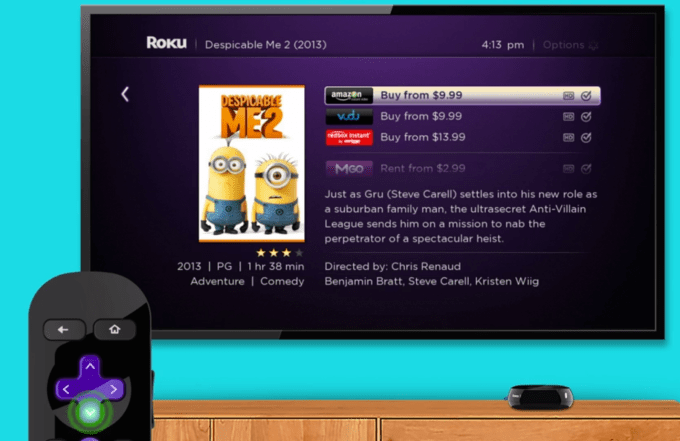This screenshot has width=680, height=441.
Task: Click the title Despicable Me 2 (2013)
Action: pos(265,45)
